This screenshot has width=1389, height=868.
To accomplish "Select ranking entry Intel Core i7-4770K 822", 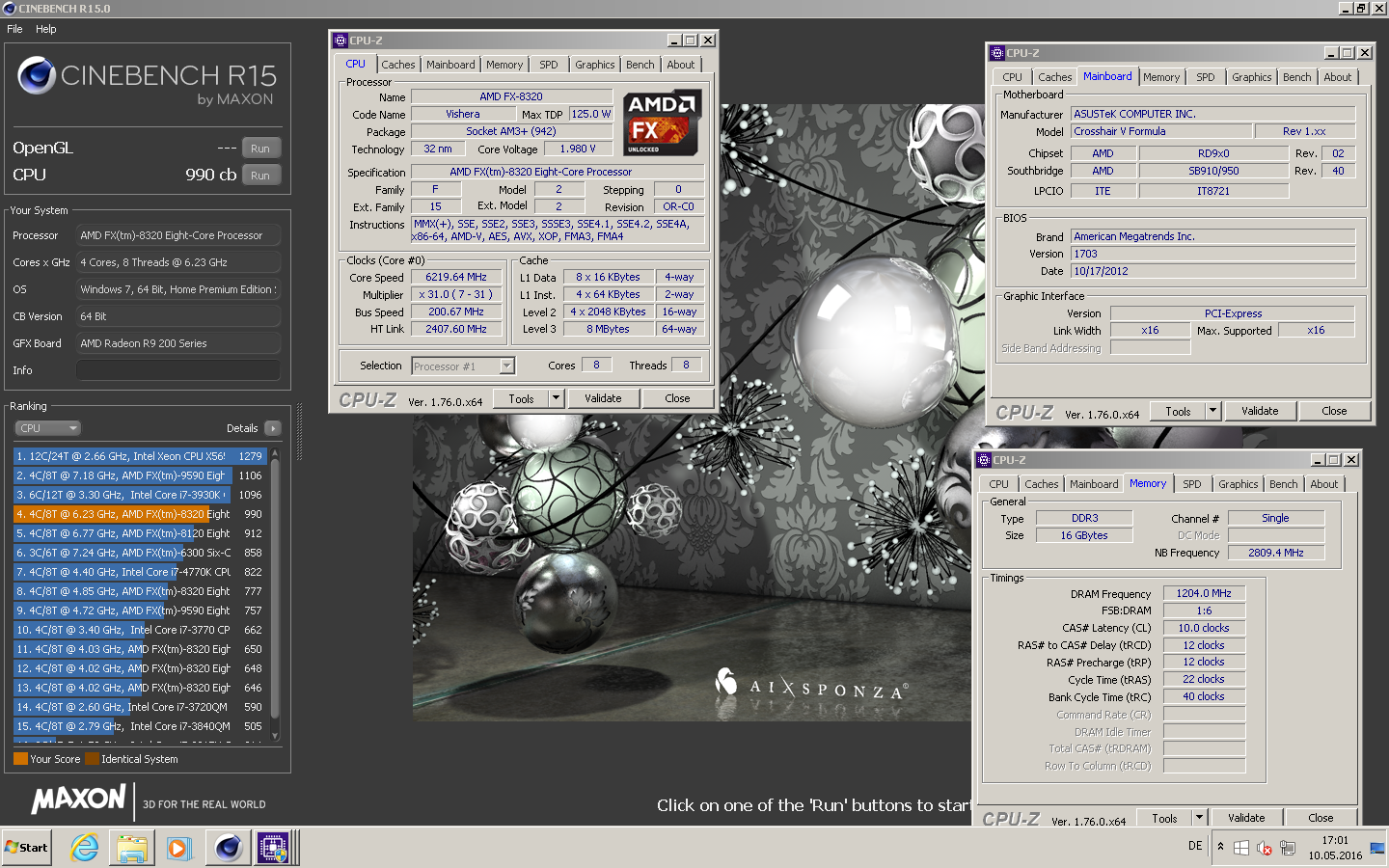I will coord(140,572).
